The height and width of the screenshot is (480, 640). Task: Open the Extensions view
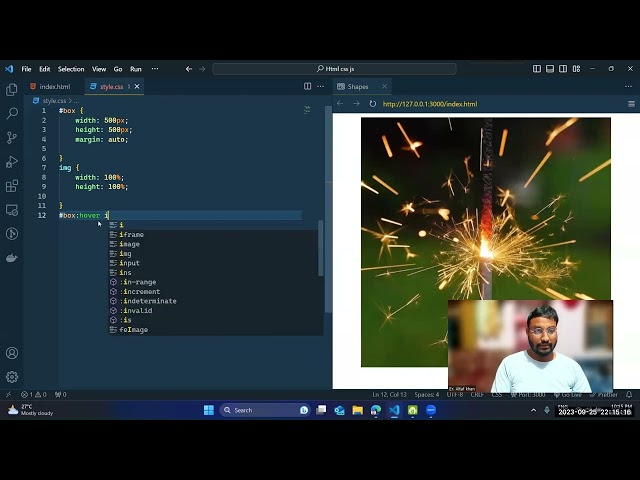coord(12,186)
